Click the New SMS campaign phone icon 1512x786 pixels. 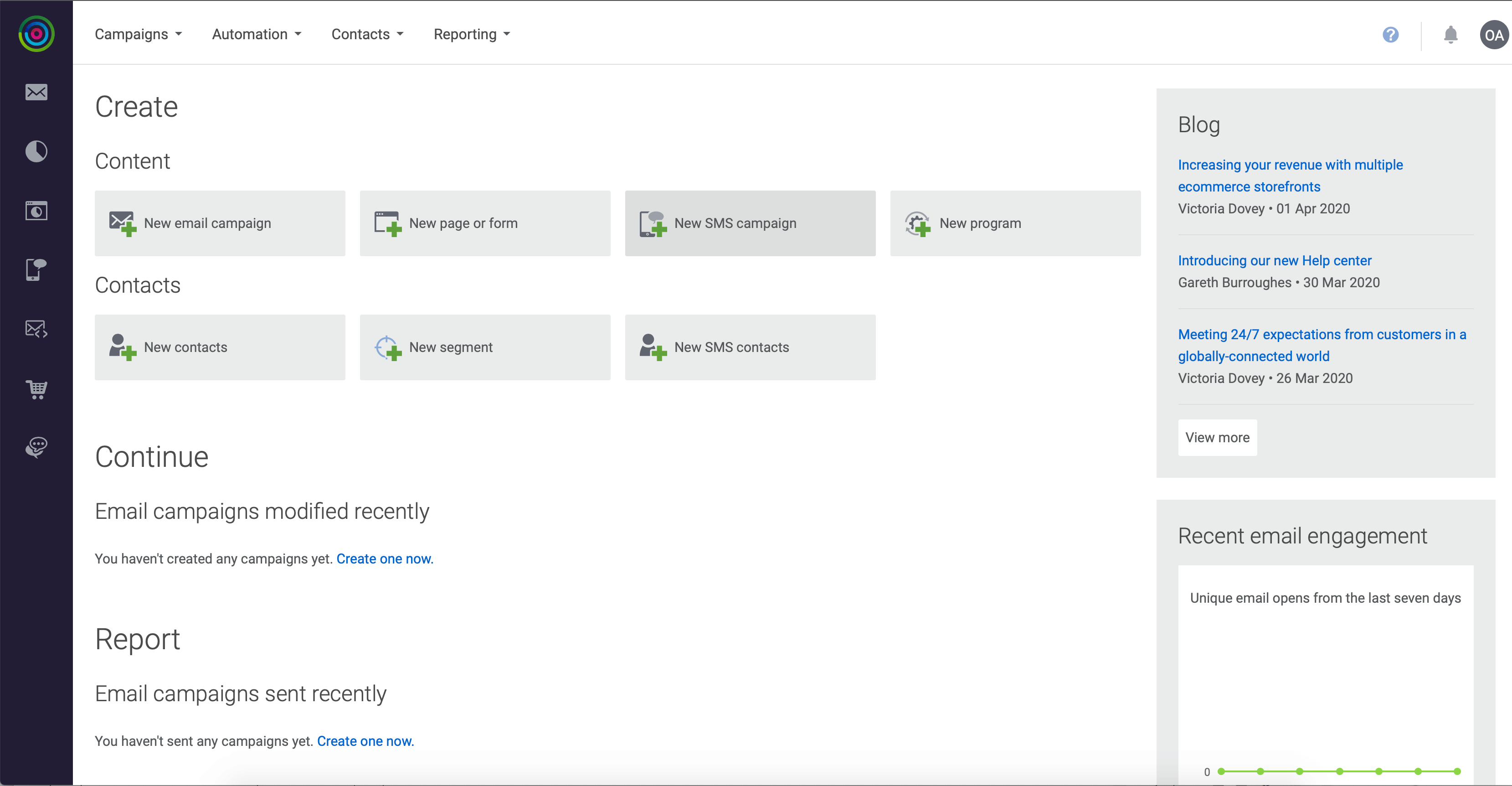coord(653,224)
